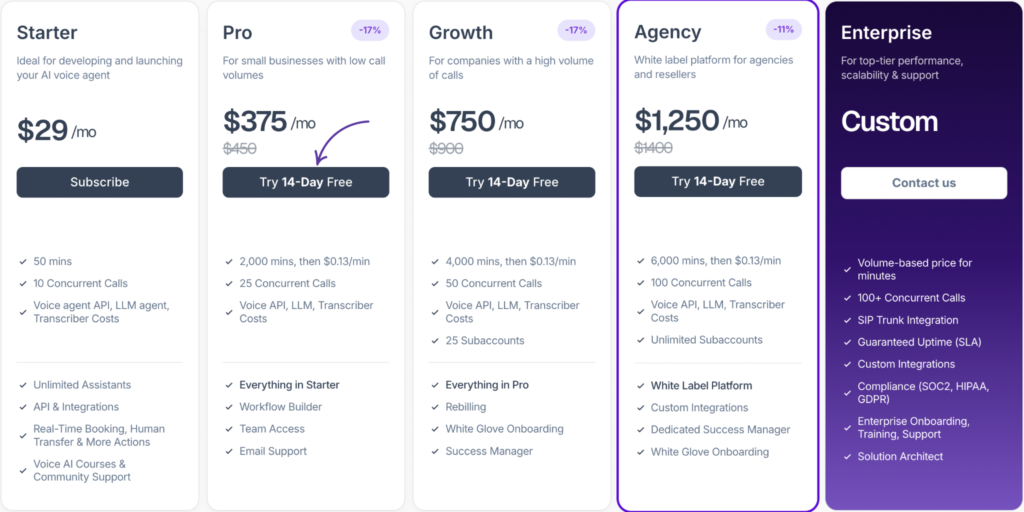Click checkmark icon beside White Label Platform
1024x512 pixels.
click(641, 385)
